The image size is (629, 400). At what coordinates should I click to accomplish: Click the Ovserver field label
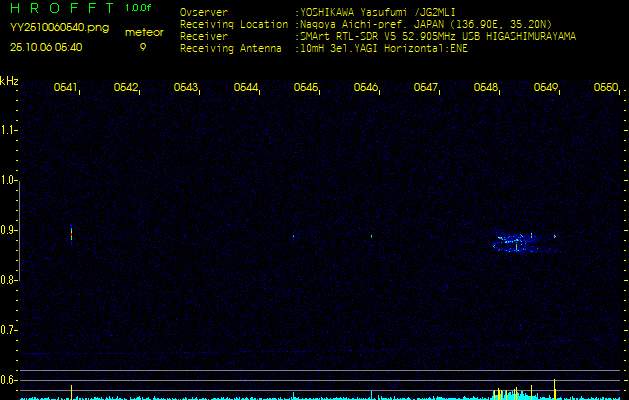tap(204, 12)
